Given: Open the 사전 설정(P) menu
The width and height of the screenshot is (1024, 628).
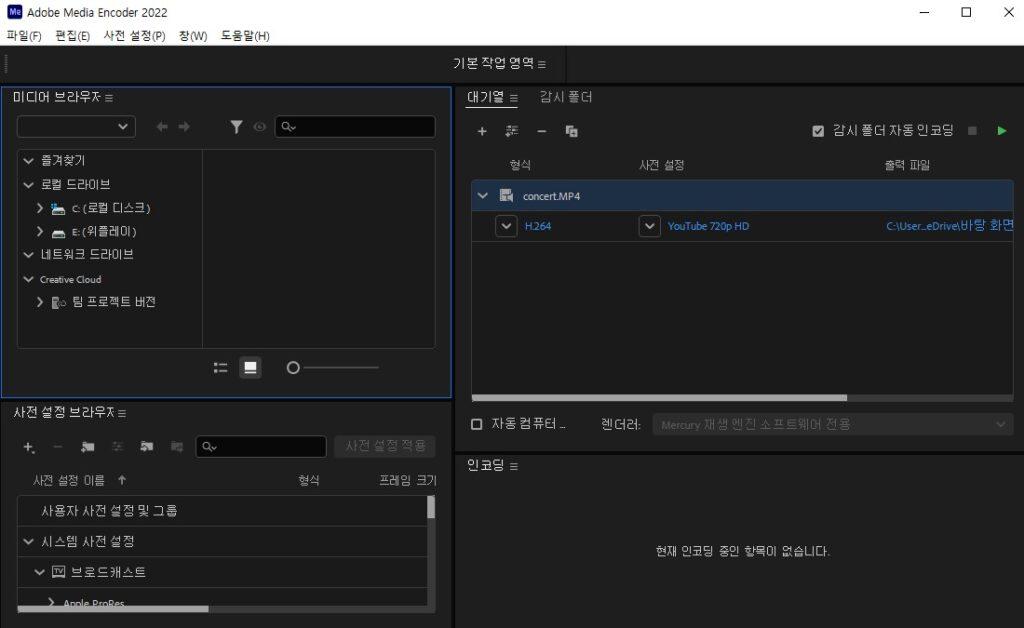Looking at the screenshot, I should click(135, 35).
